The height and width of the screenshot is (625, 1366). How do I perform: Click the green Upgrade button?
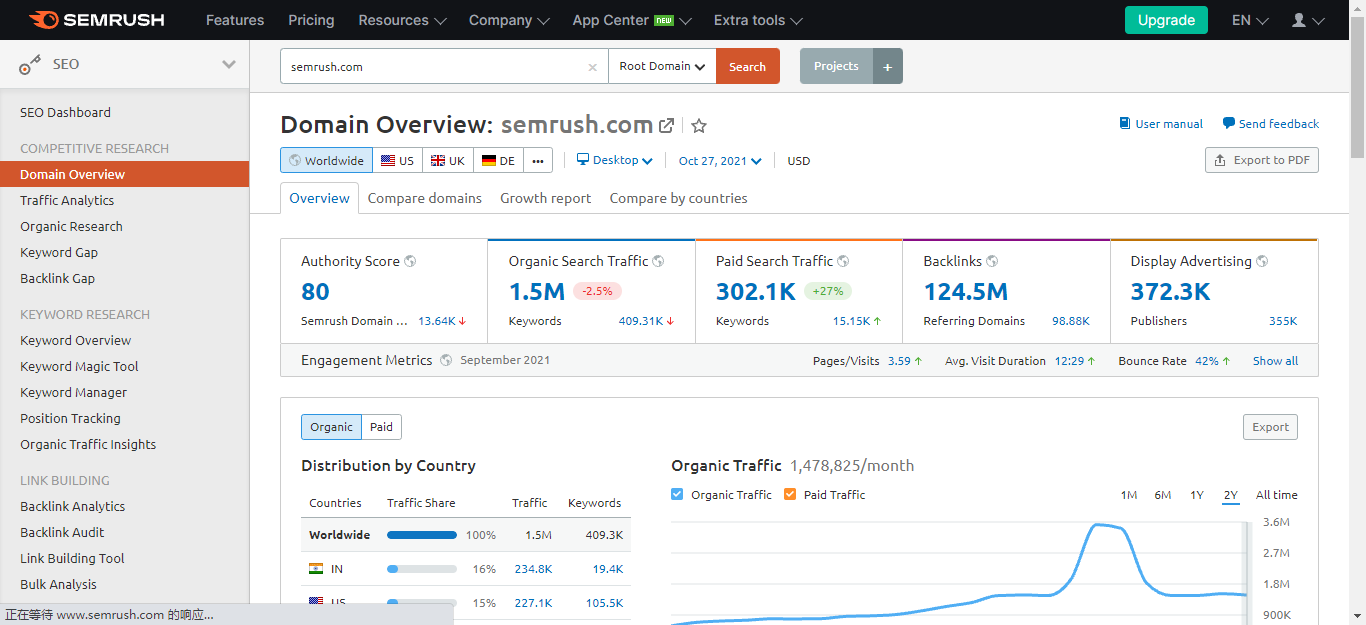[1165, 20]
